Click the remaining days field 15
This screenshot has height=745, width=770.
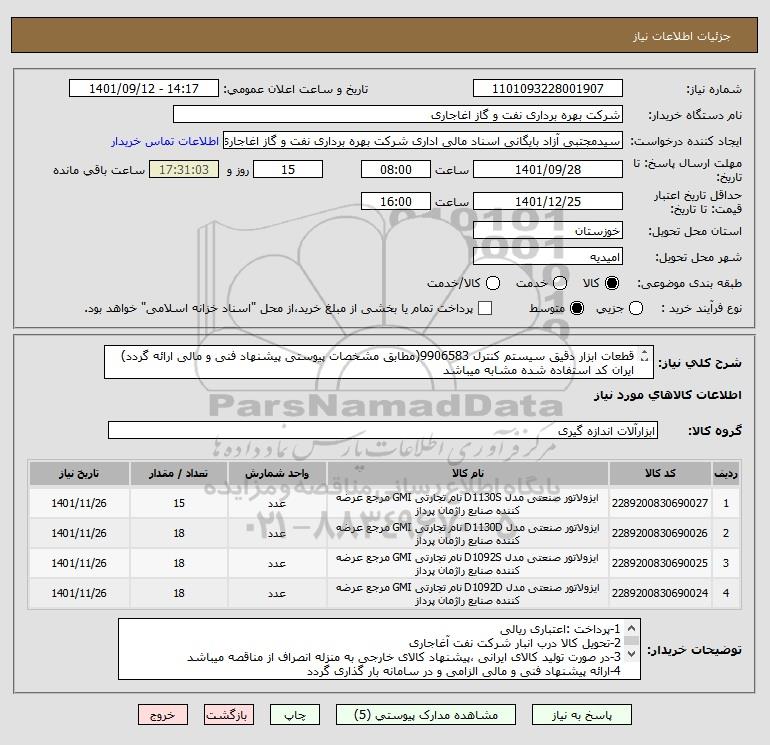point(288,170)
